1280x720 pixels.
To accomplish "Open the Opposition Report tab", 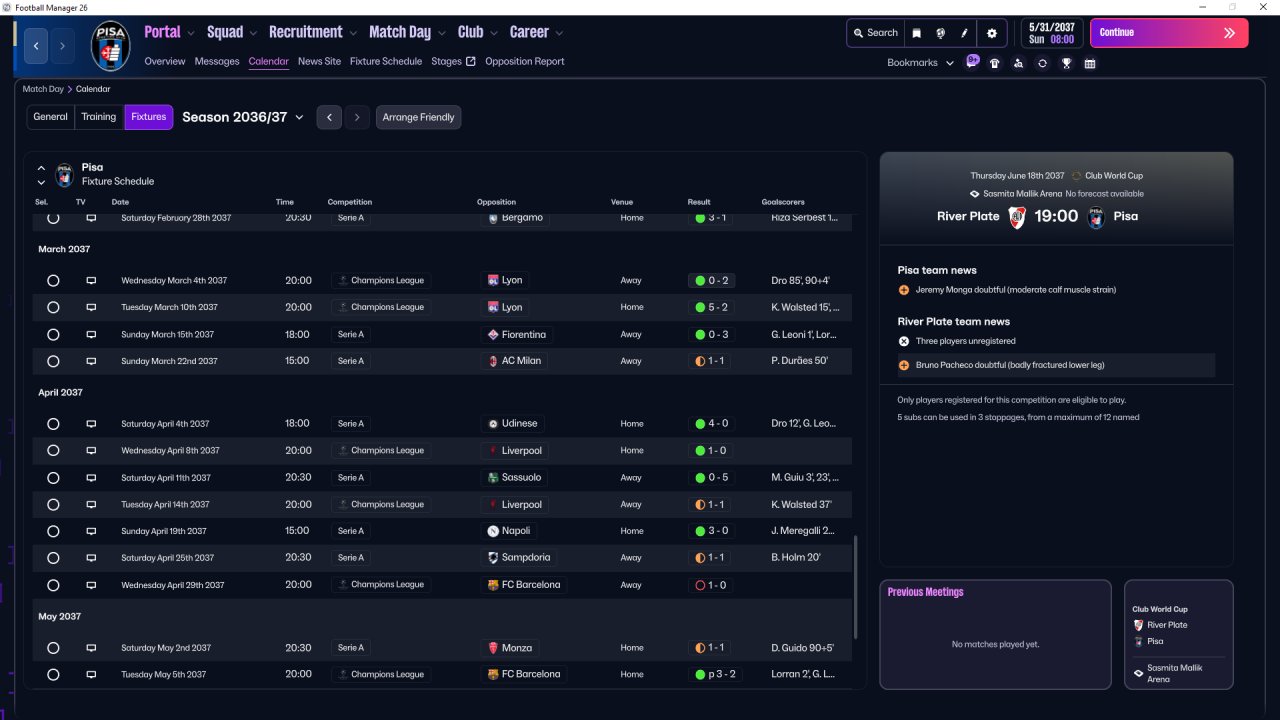I will 525,61.
